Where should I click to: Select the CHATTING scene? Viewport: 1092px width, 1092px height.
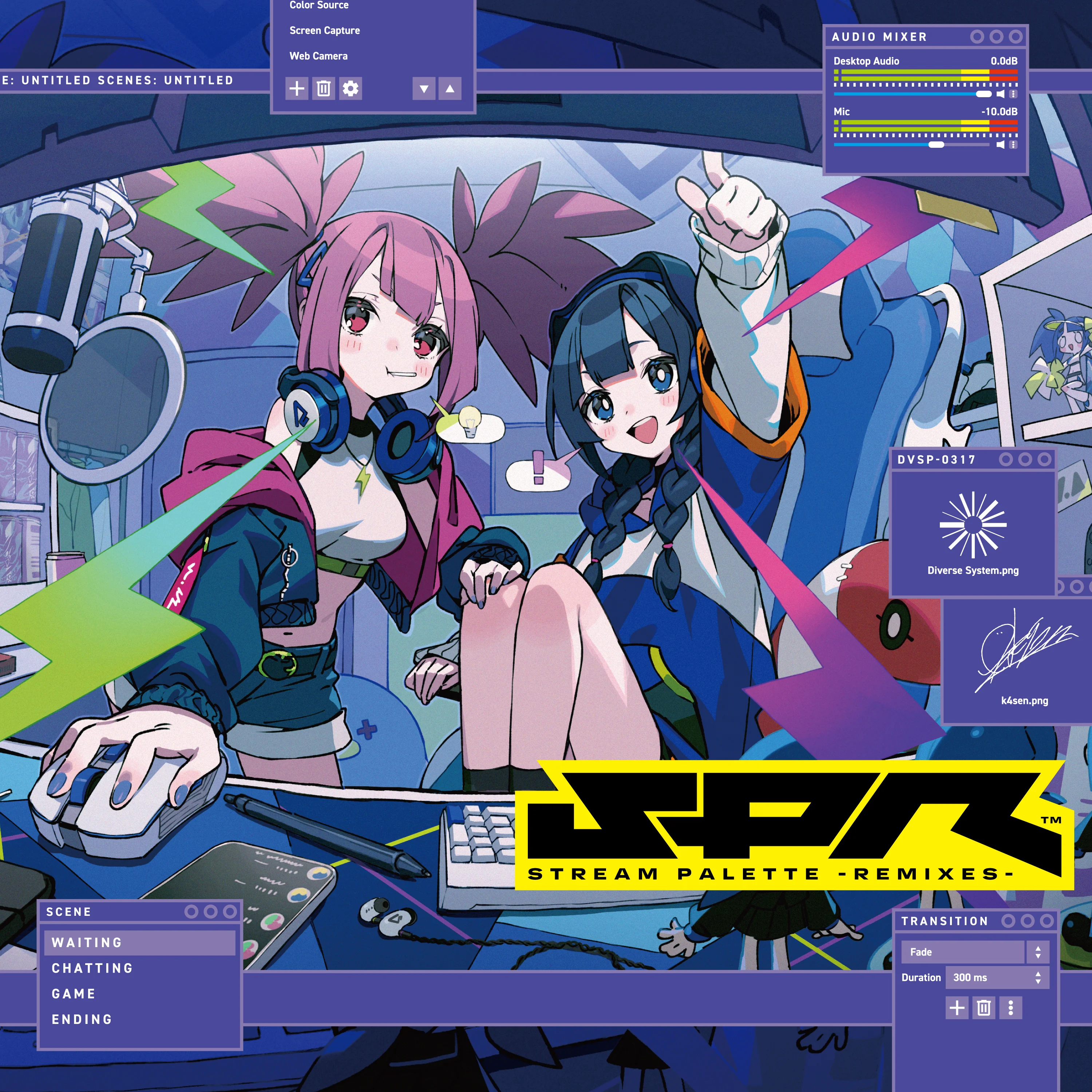click(x=92, y=968)
